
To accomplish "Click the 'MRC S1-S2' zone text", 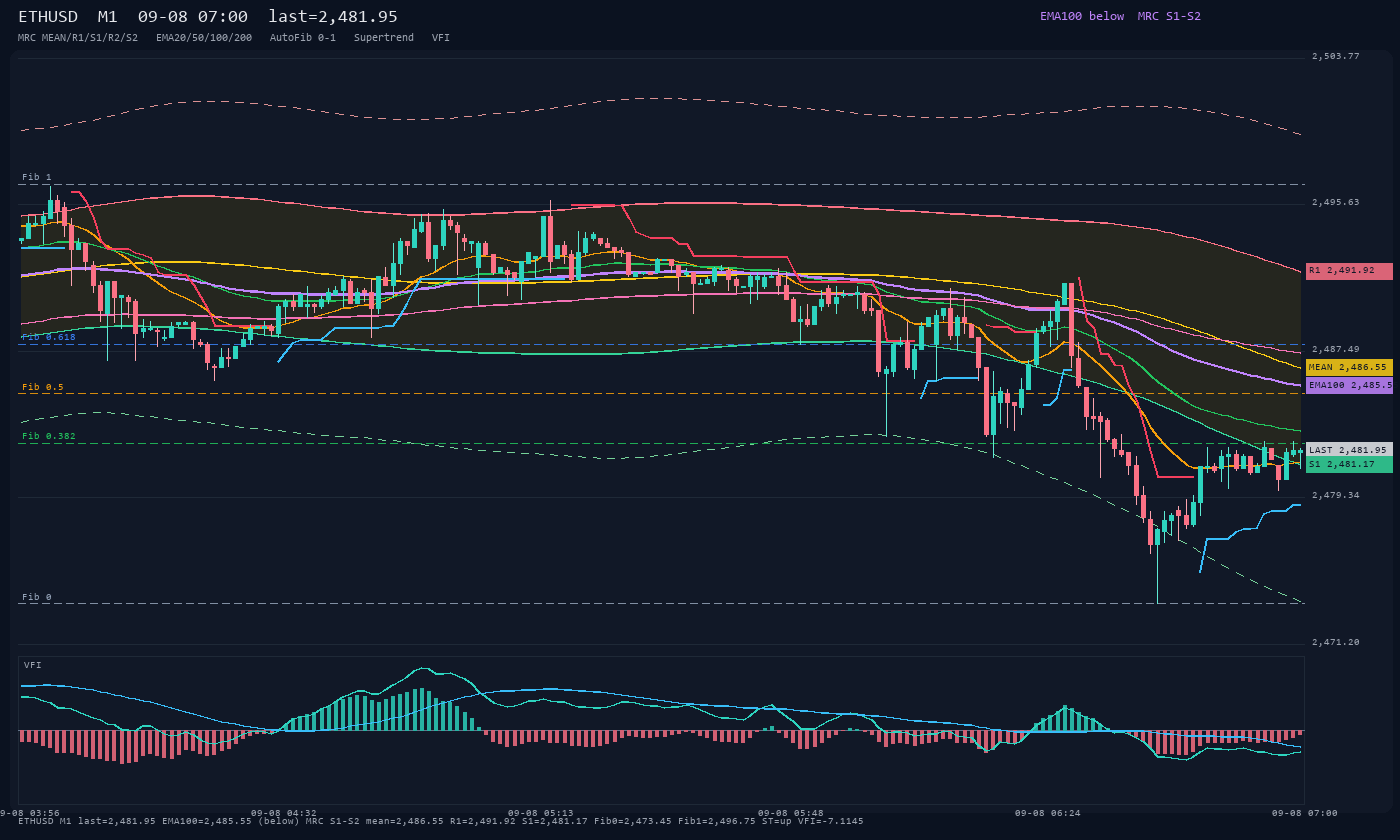I will point(1169,16).
